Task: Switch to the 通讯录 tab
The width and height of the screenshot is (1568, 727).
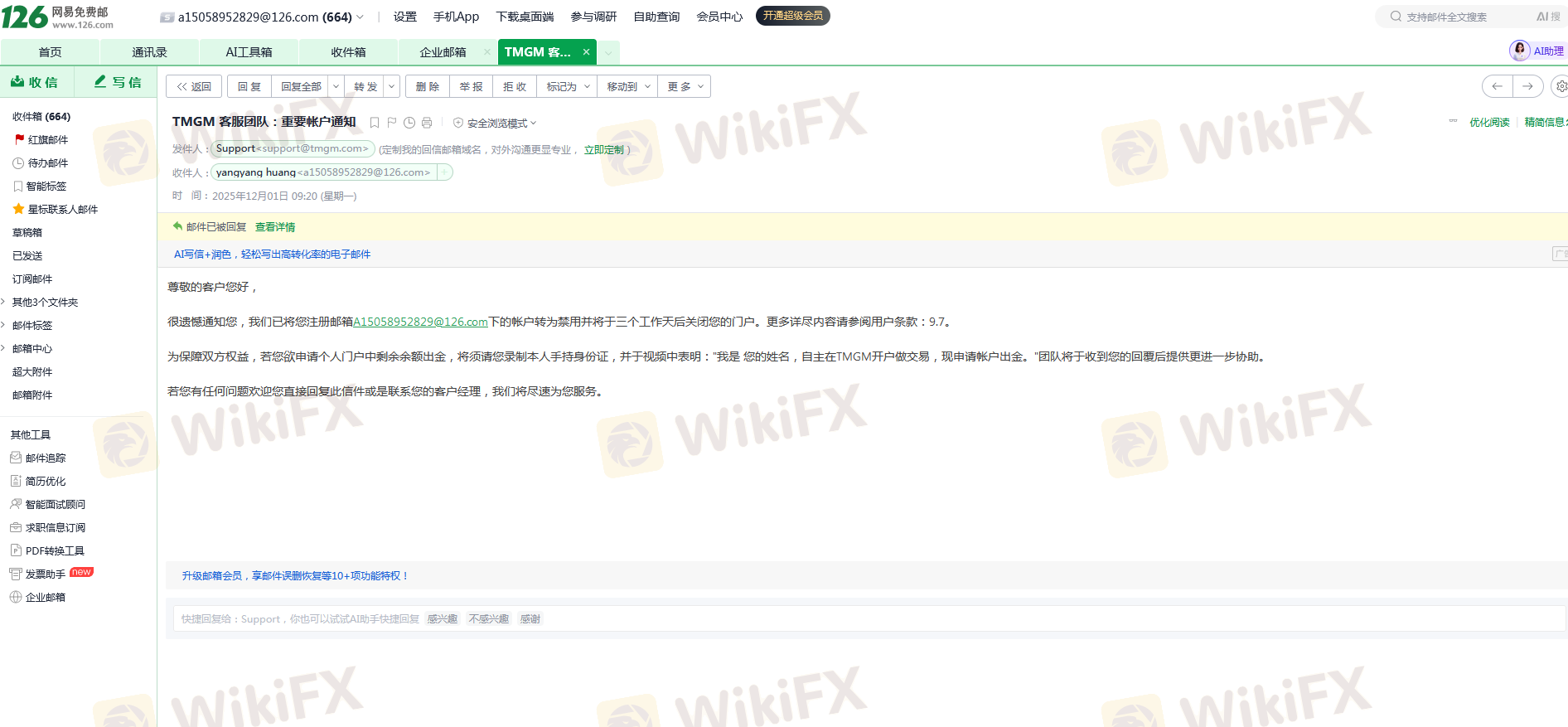Action: (149, 52)
